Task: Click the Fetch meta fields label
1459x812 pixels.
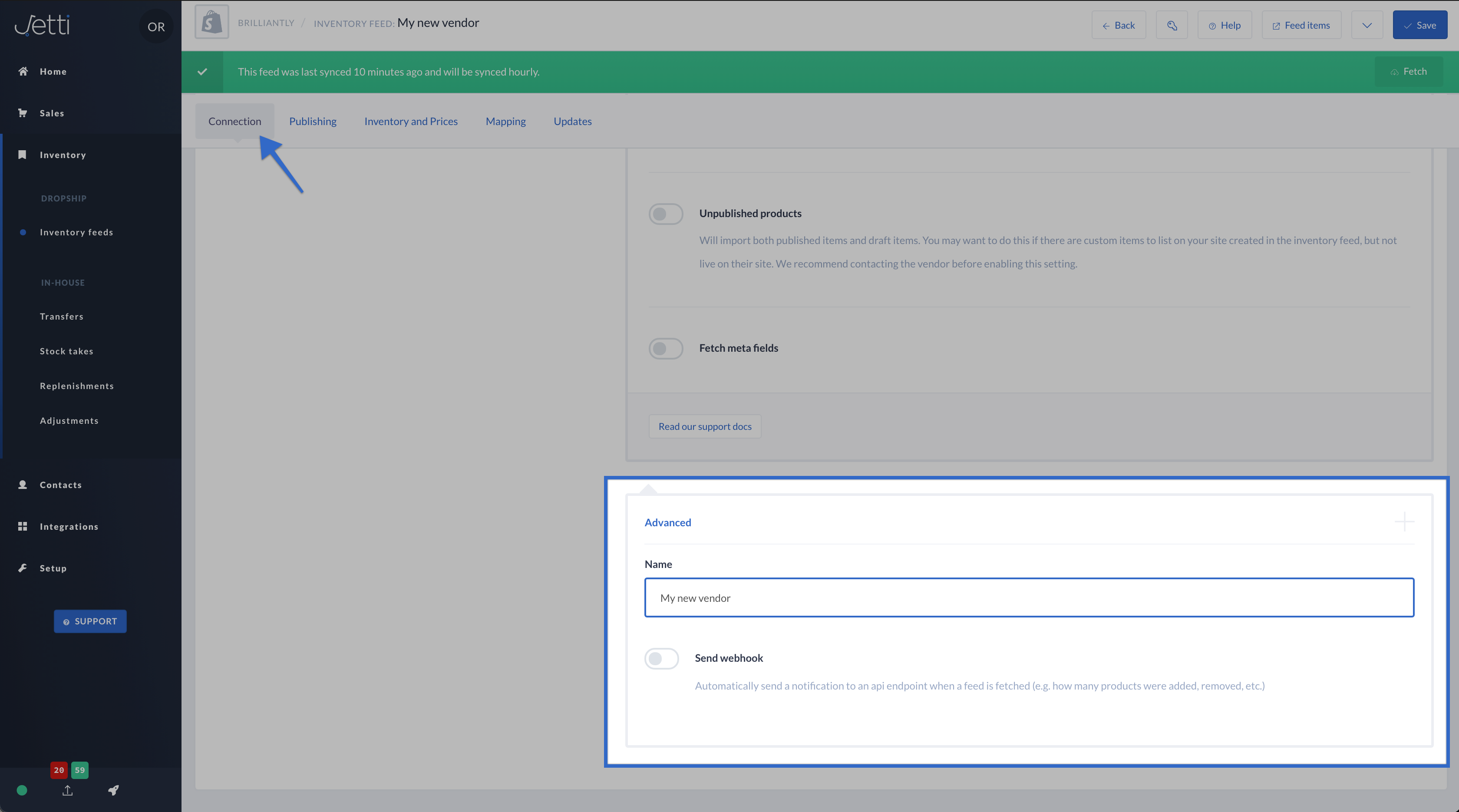Action: point(739,348)
